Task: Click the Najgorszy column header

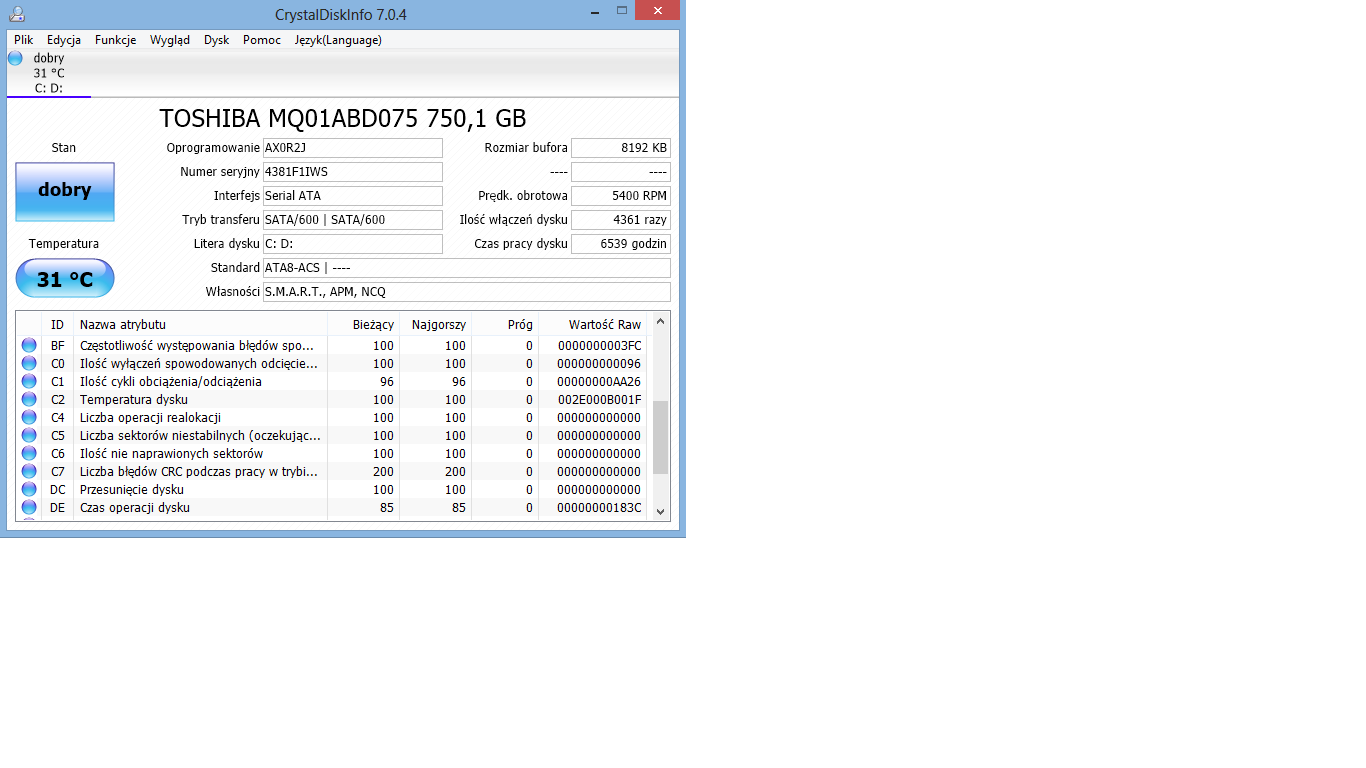Action: (435, 324)
